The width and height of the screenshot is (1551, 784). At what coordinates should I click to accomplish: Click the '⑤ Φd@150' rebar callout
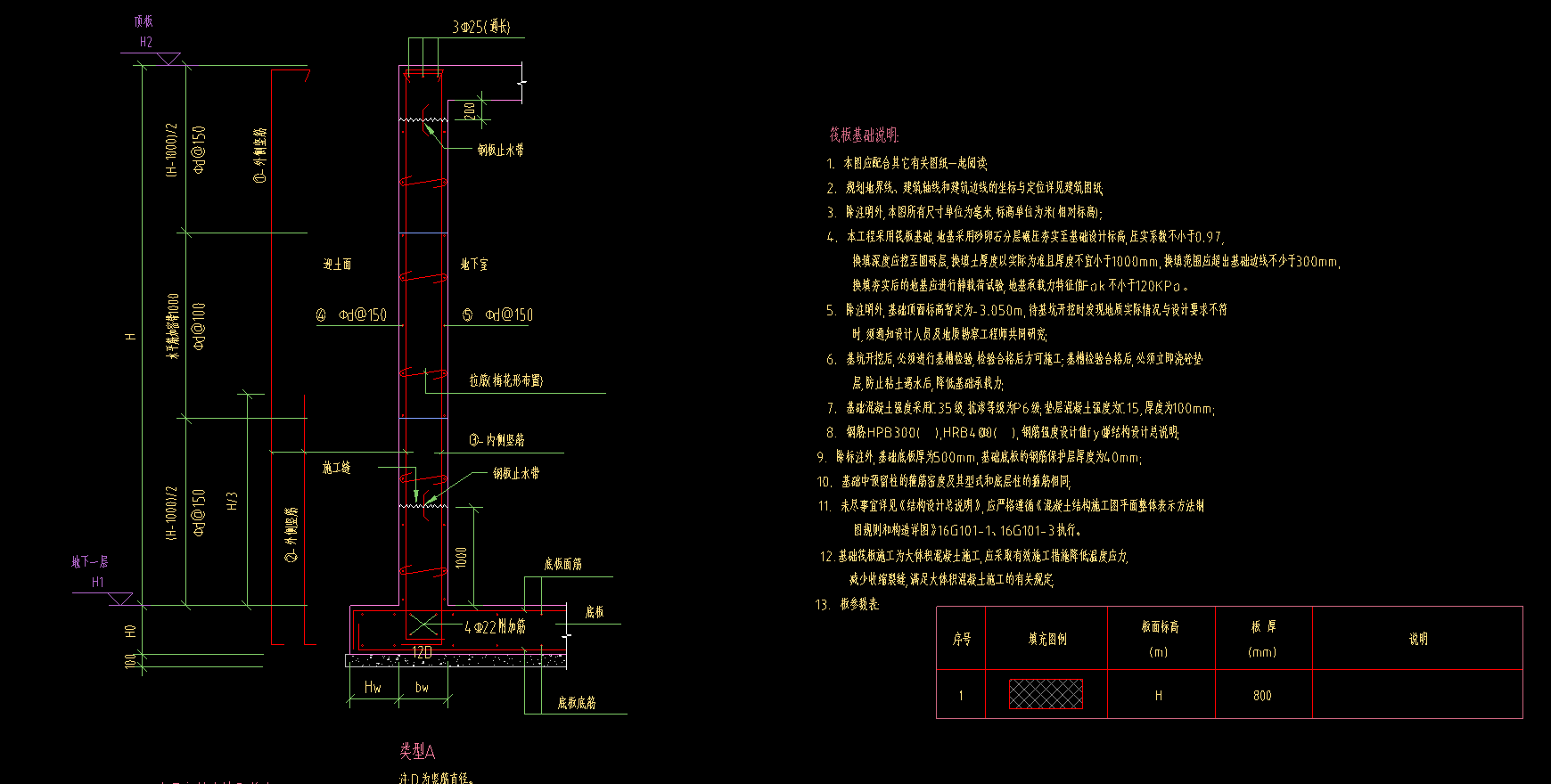pos(498,315)
